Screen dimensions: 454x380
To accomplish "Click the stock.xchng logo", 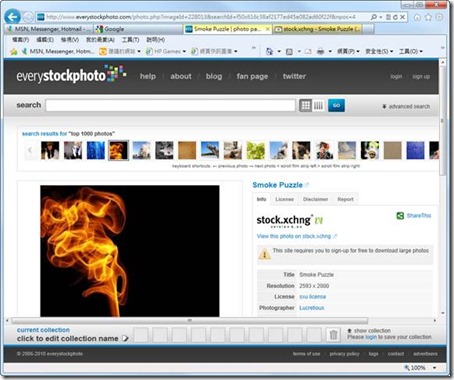I will (x=290, y=221).
